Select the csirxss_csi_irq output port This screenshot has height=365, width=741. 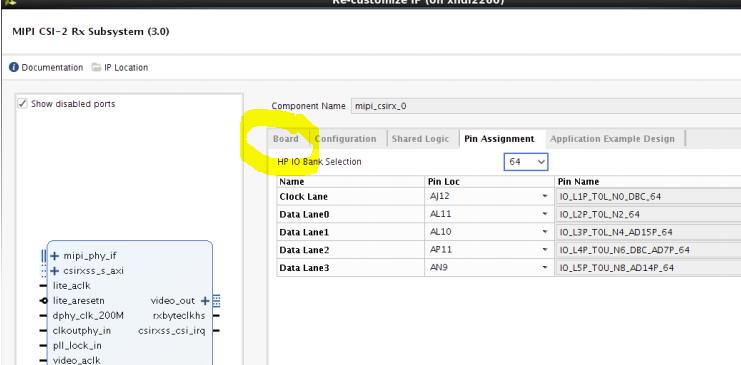pyautogui.click(x=172, y=330)
